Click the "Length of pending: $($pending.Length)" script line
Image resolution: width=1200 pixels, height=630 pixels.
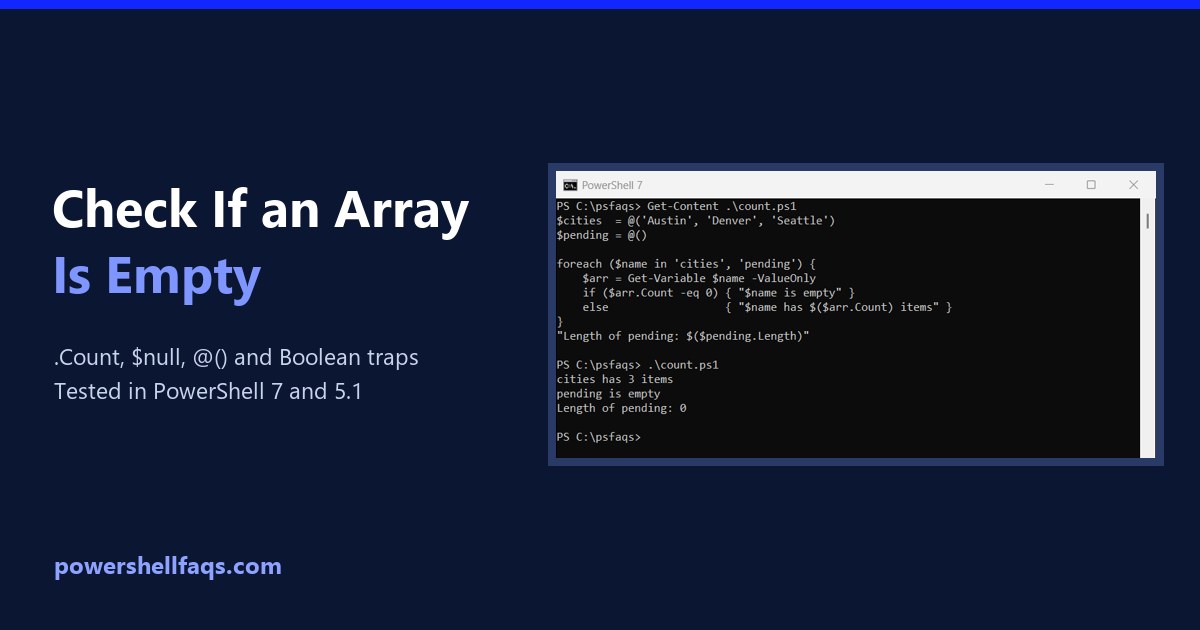pyautogui.click(x=683, y=336)
